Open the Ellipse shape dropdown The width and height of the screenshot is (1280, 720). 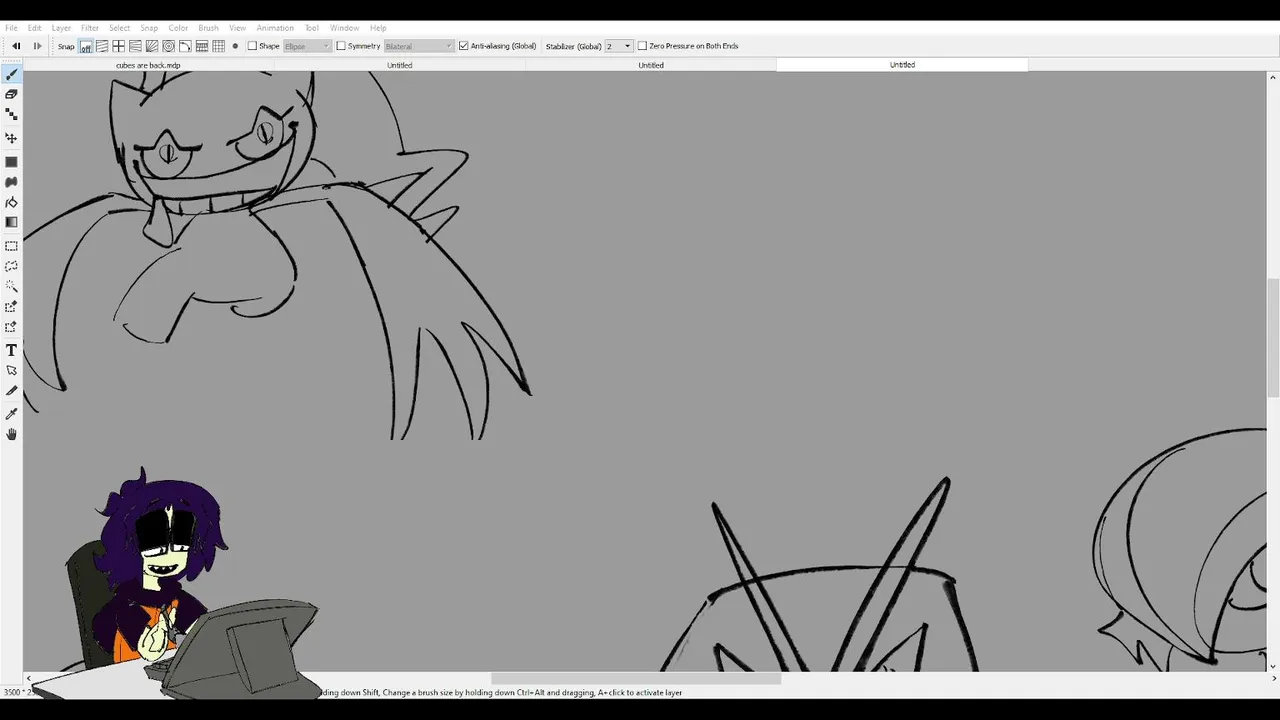click(307, 46)
